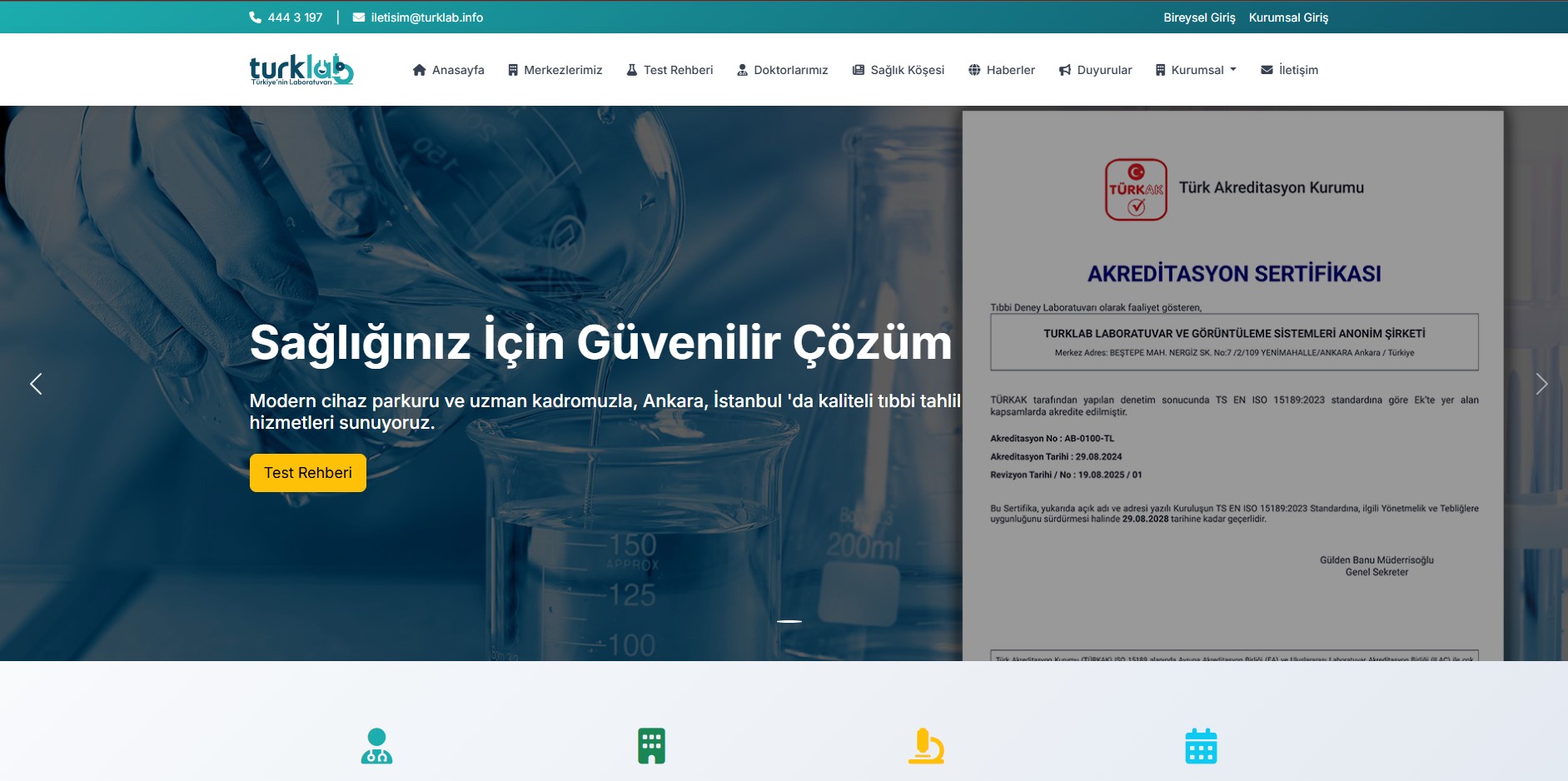Click the doctor icon in the features row
Screen dimensions: 1568x781
click(x=376, y=746)
